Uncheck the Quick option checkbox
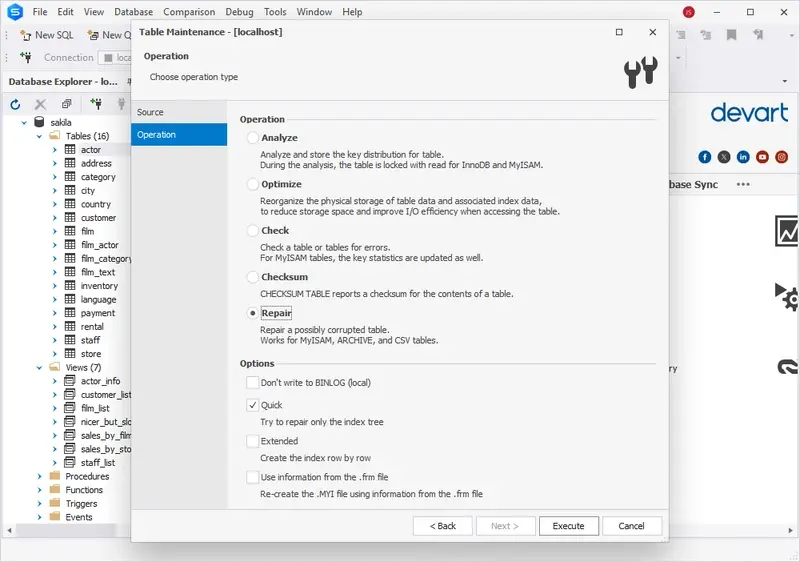The width and height of the screenshot is (800, 562). (253, 405)
